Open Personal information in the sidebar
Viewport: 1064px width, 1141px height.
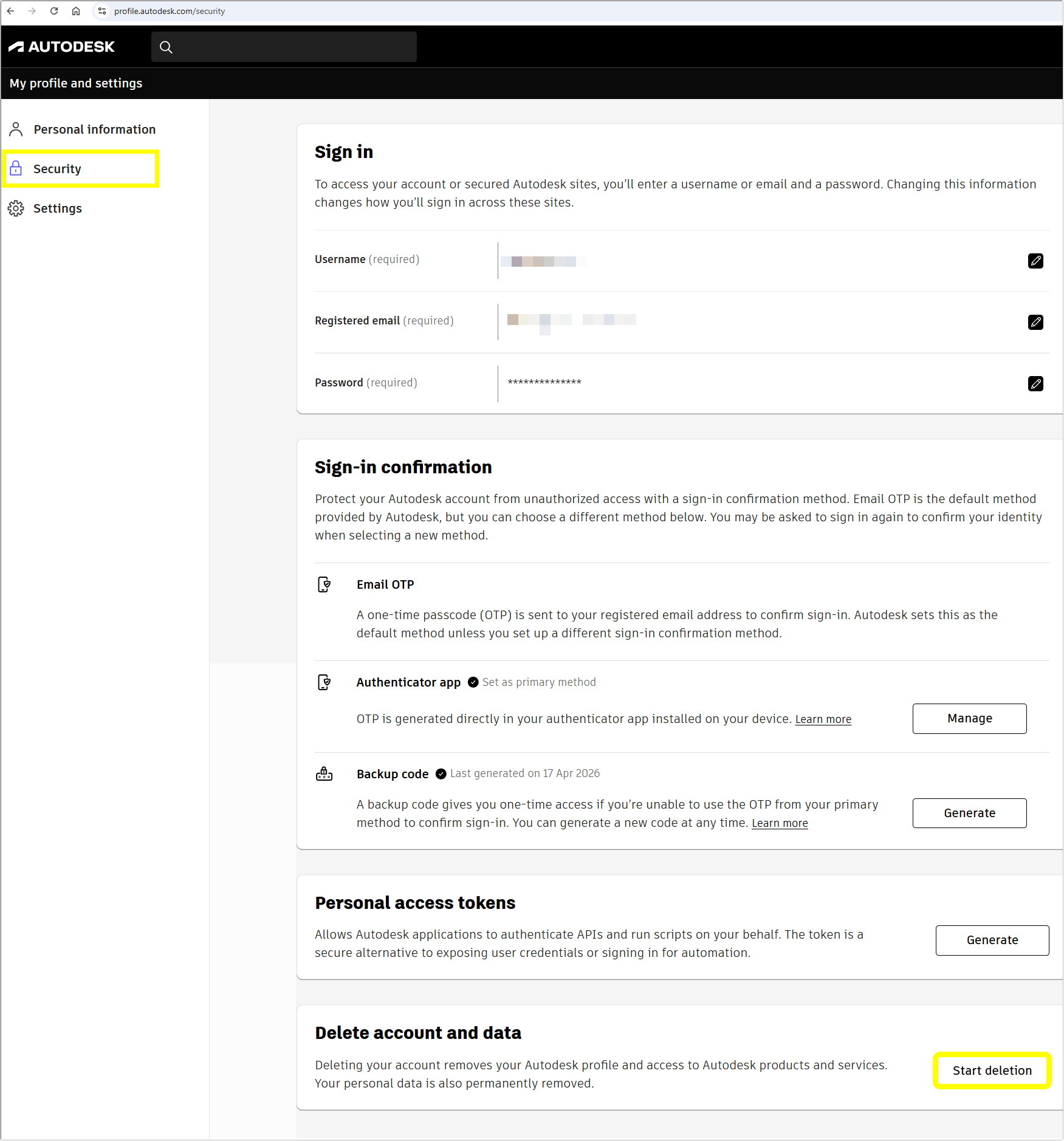point(83,129)
